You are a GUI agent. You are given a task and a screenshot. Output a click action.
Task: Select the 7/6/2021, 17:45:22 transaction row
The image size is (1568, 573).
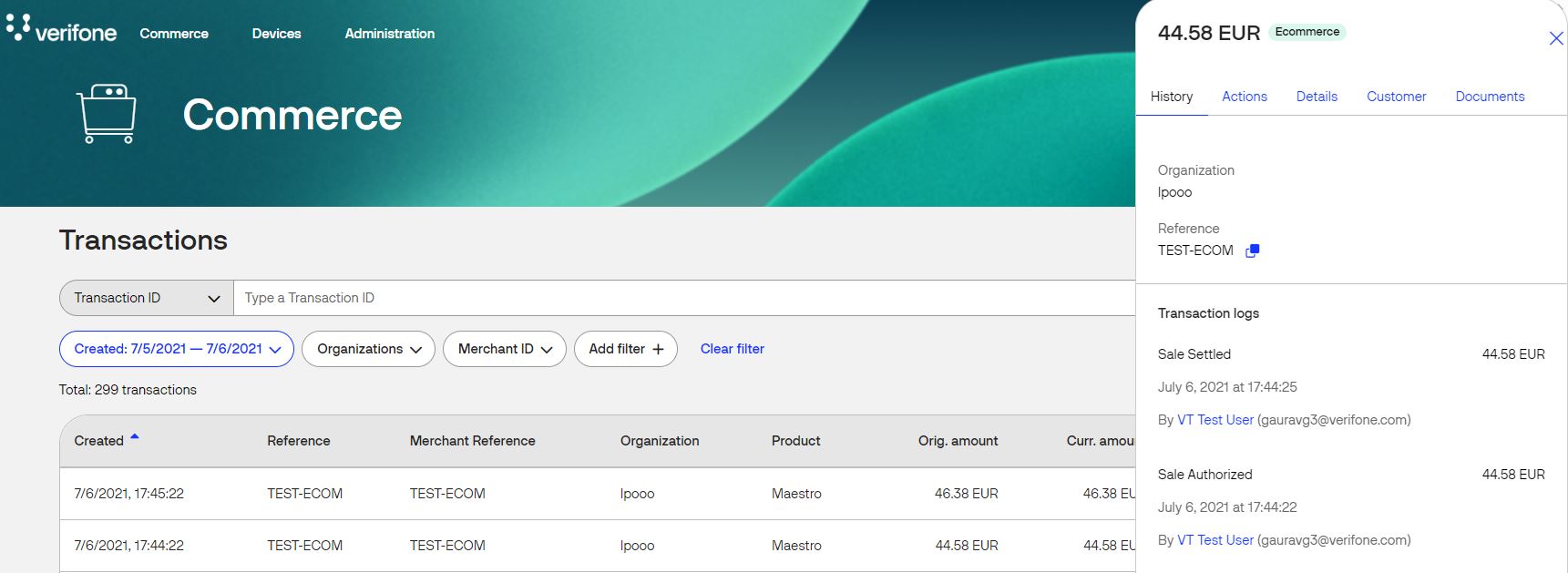pyautogui.click(x=598, y=494)
